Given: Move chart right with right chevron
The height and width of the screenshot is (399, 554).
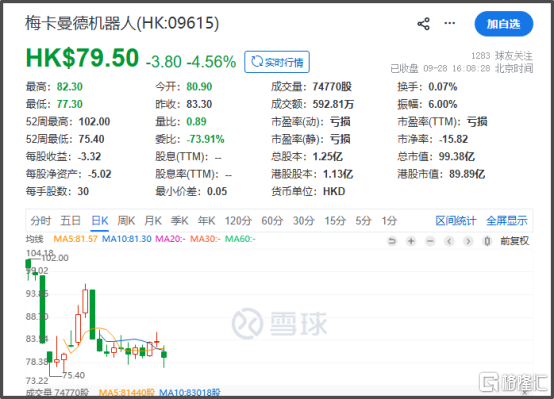Looking at the screenshot, I should (x=468, y=241).
